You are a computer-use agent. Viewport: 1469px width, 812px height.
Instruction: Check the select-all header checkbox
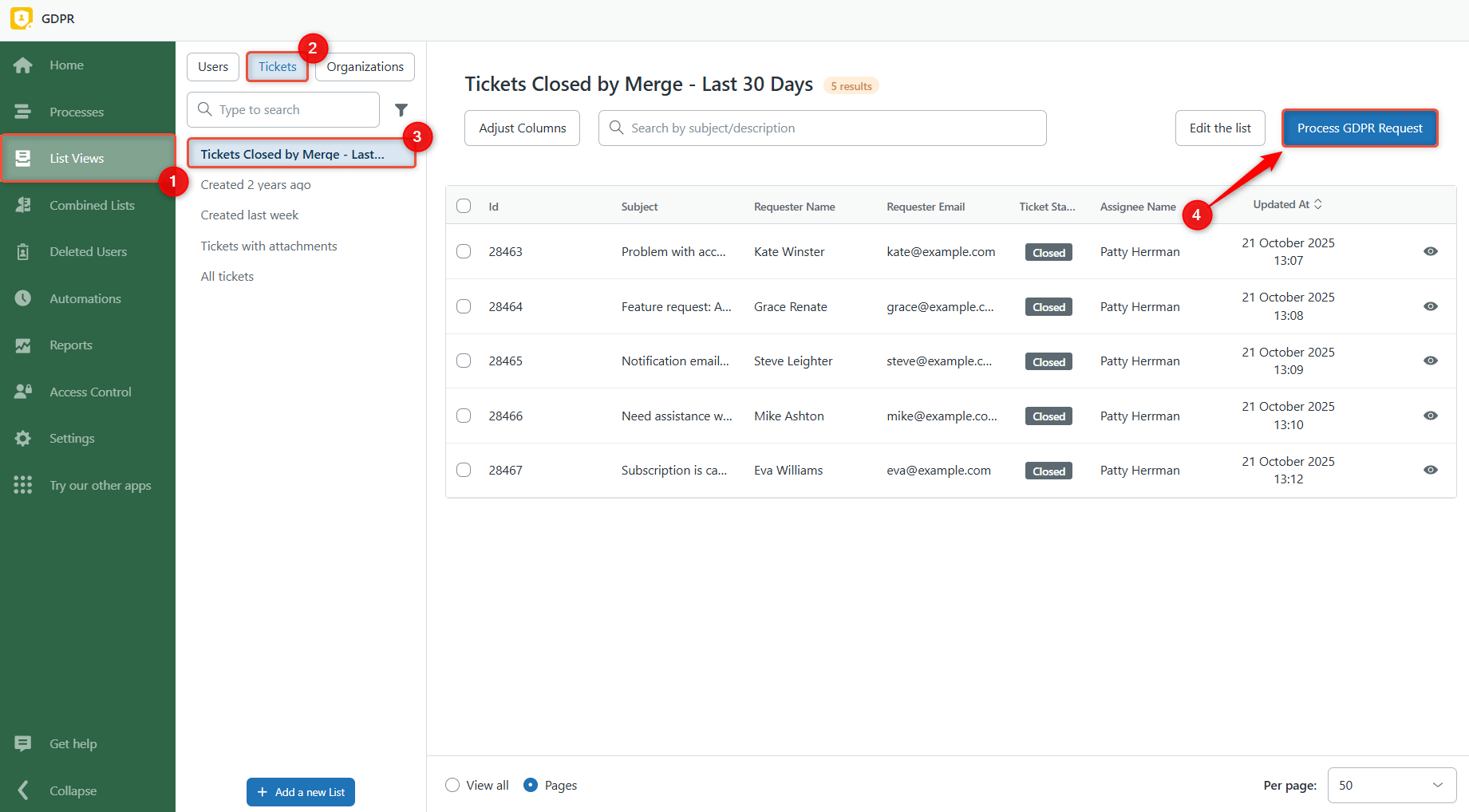point(464,206)
